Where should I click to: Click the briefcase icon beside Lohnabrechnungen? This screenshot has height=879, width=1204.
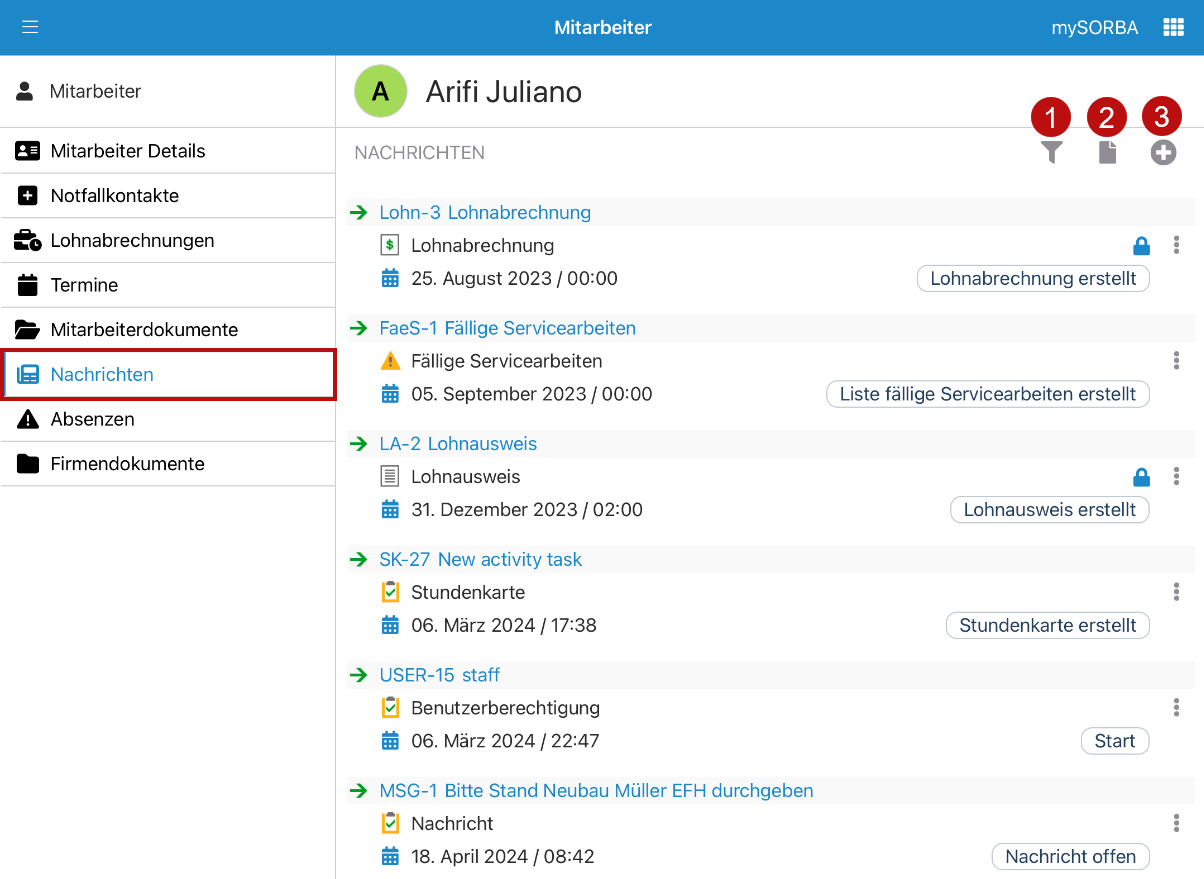pyautogui.click(x=28, y=240)
